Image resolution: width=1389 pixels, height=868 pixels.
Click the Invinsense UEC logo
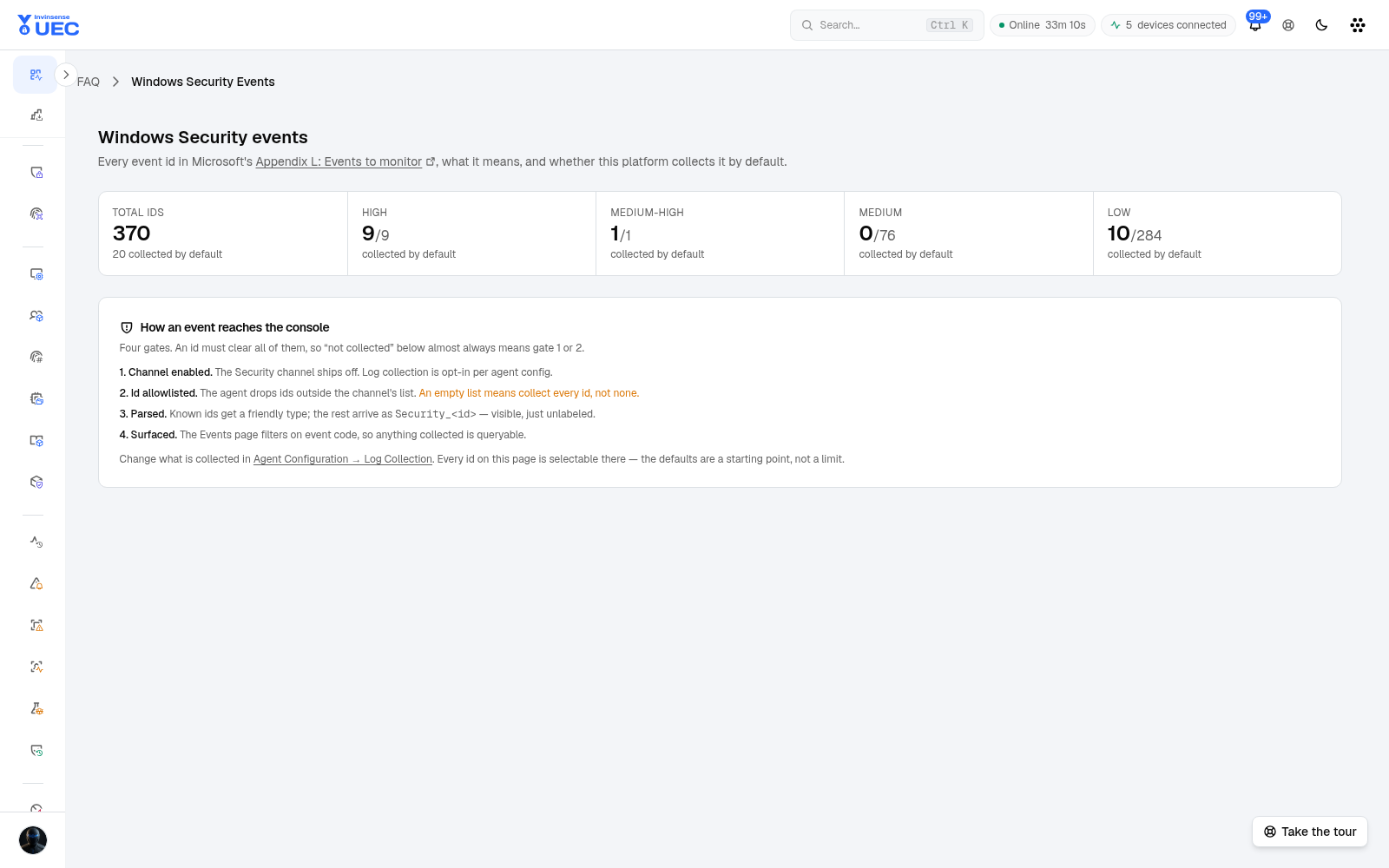(49, 25)
